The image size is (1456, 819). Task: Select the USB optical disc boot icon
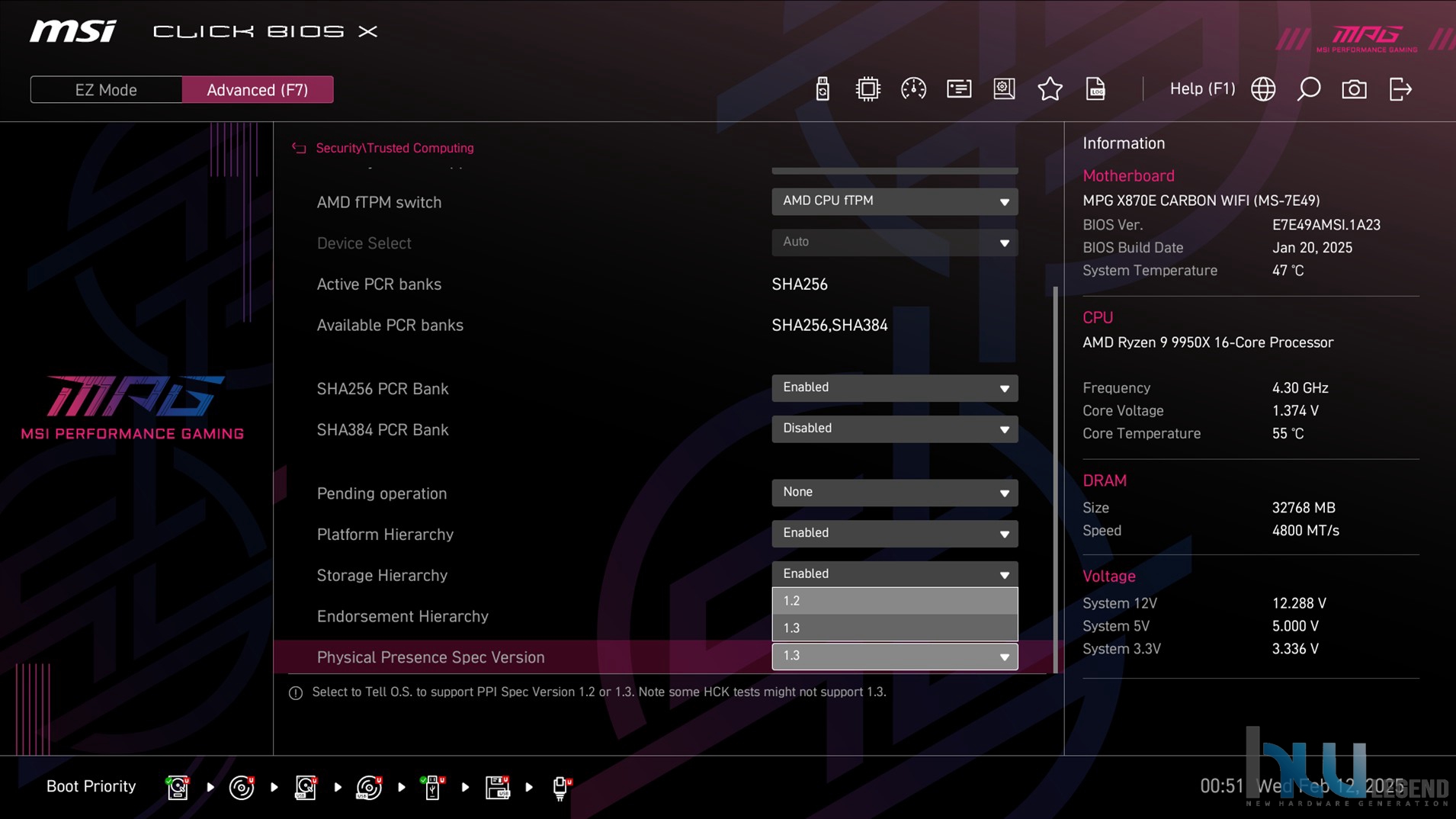coord(369,787)
